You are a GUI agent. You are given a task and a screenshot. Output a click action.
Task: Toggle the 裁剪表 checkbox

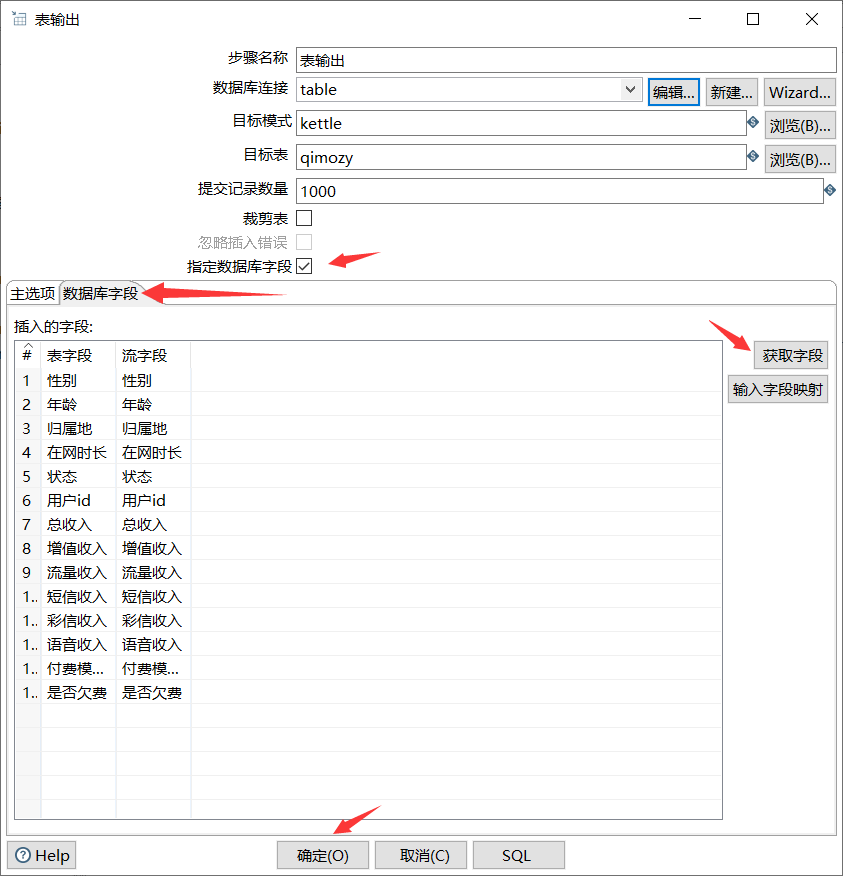click(304, 218)
